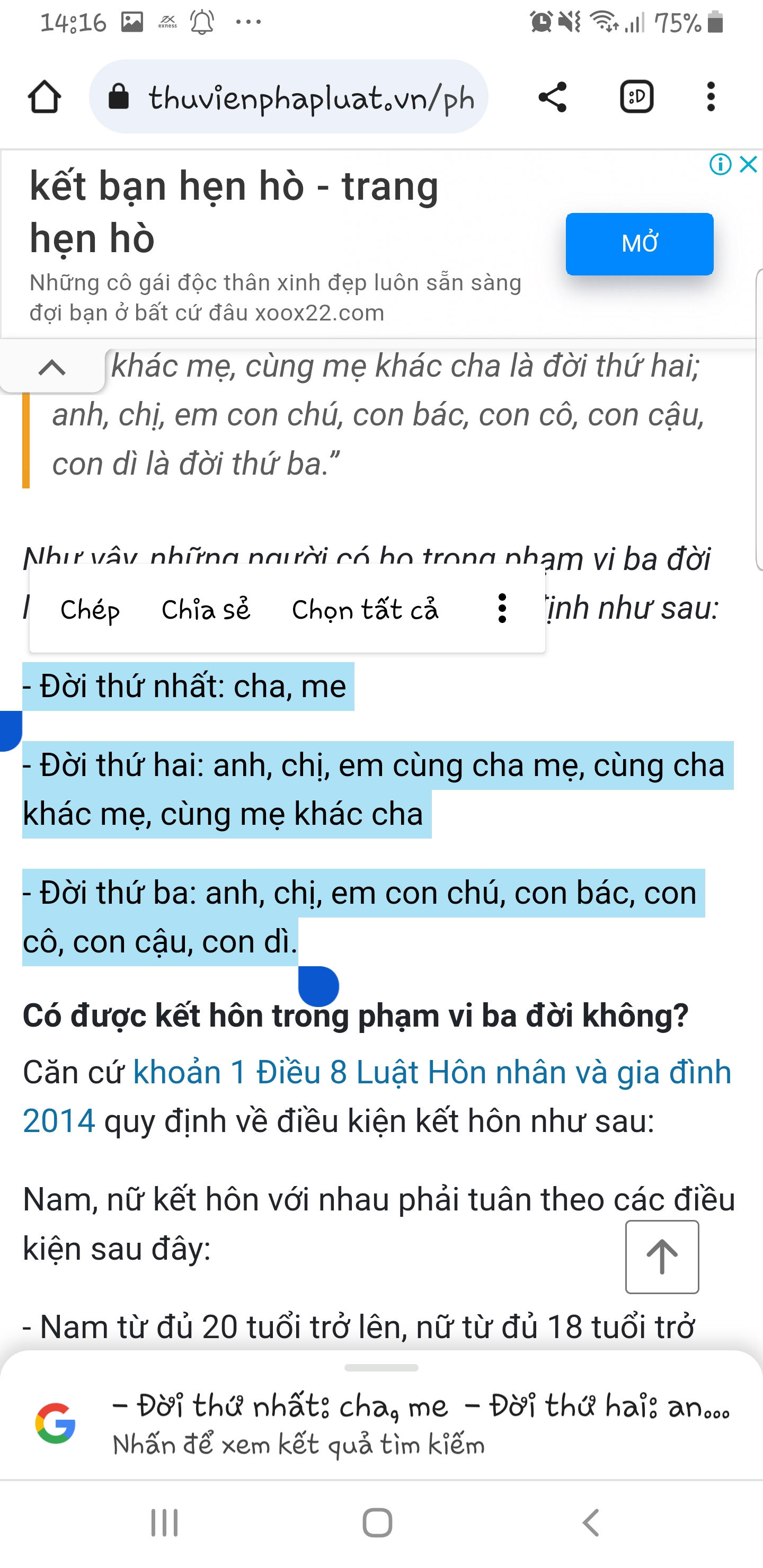
Task: Choose Chia sẻ from selection menu
Action: point(206,609)
